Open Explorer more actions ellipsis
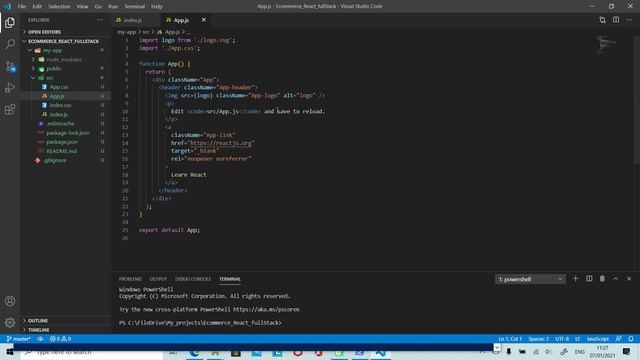Viewport: 640px width, 360px height. tap(100, 20)
